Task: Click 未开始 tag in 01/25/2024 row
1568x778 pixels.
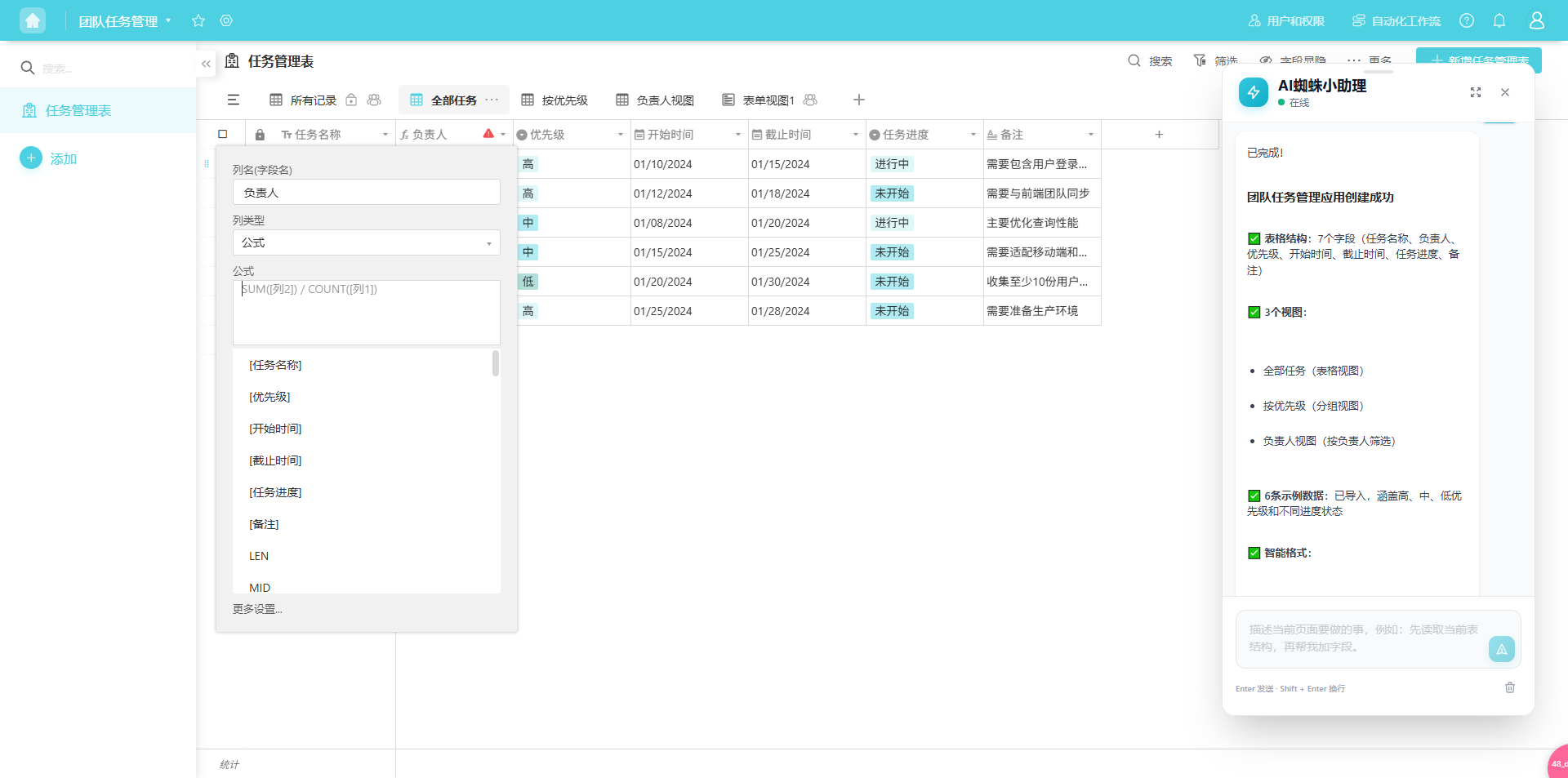Action: (x=892, y=311)
